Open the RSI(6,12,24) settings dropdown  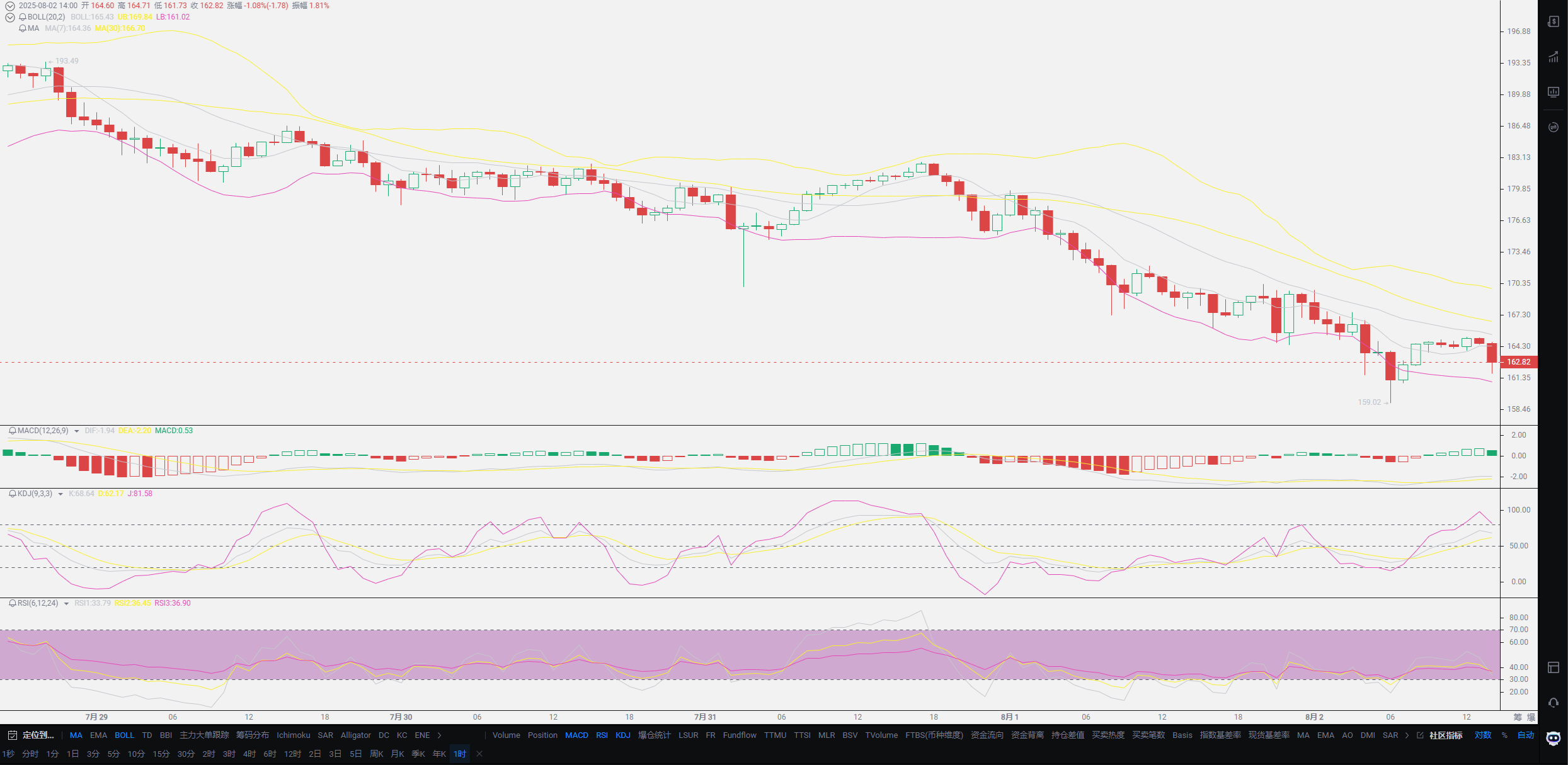click(66, 604)
